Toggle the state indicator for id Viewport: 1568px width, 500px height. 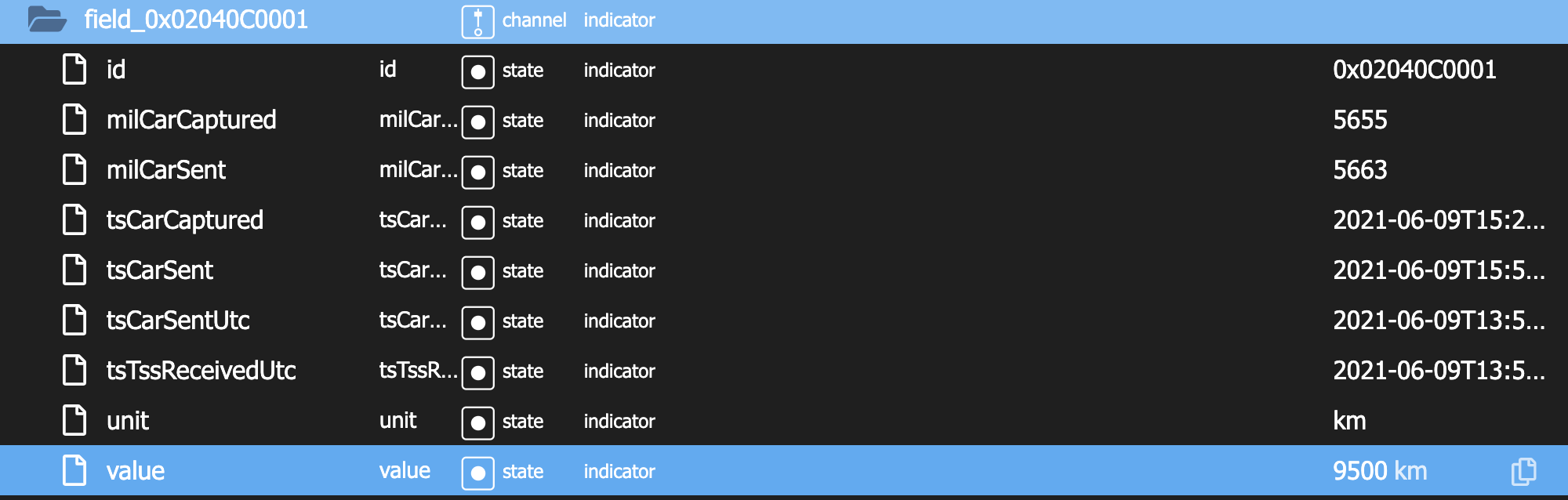(477, 72)
